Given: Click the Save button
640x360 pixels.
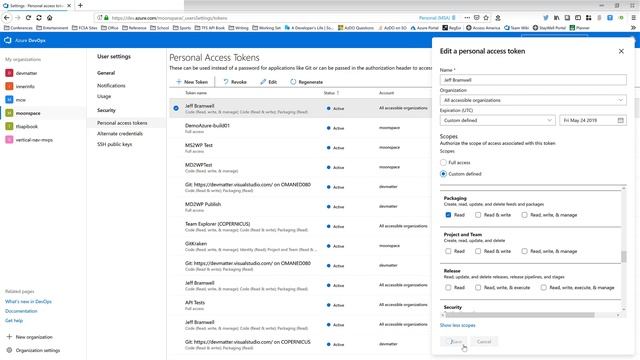Looking at the screenshot, I should click(453, 341).
